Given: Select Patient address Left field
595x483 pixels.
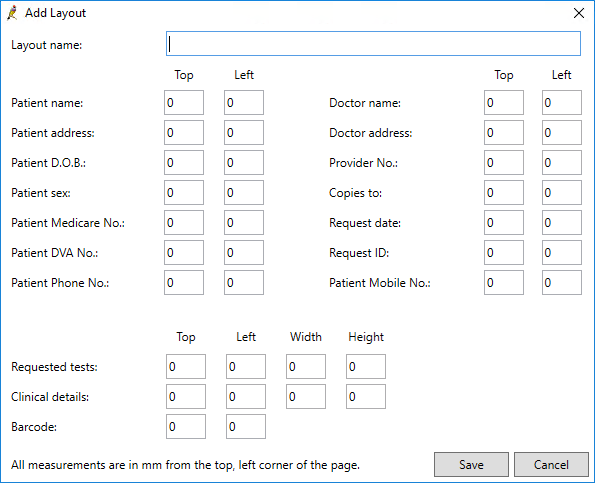Looking at the screenshot, I should pos(244,132).
